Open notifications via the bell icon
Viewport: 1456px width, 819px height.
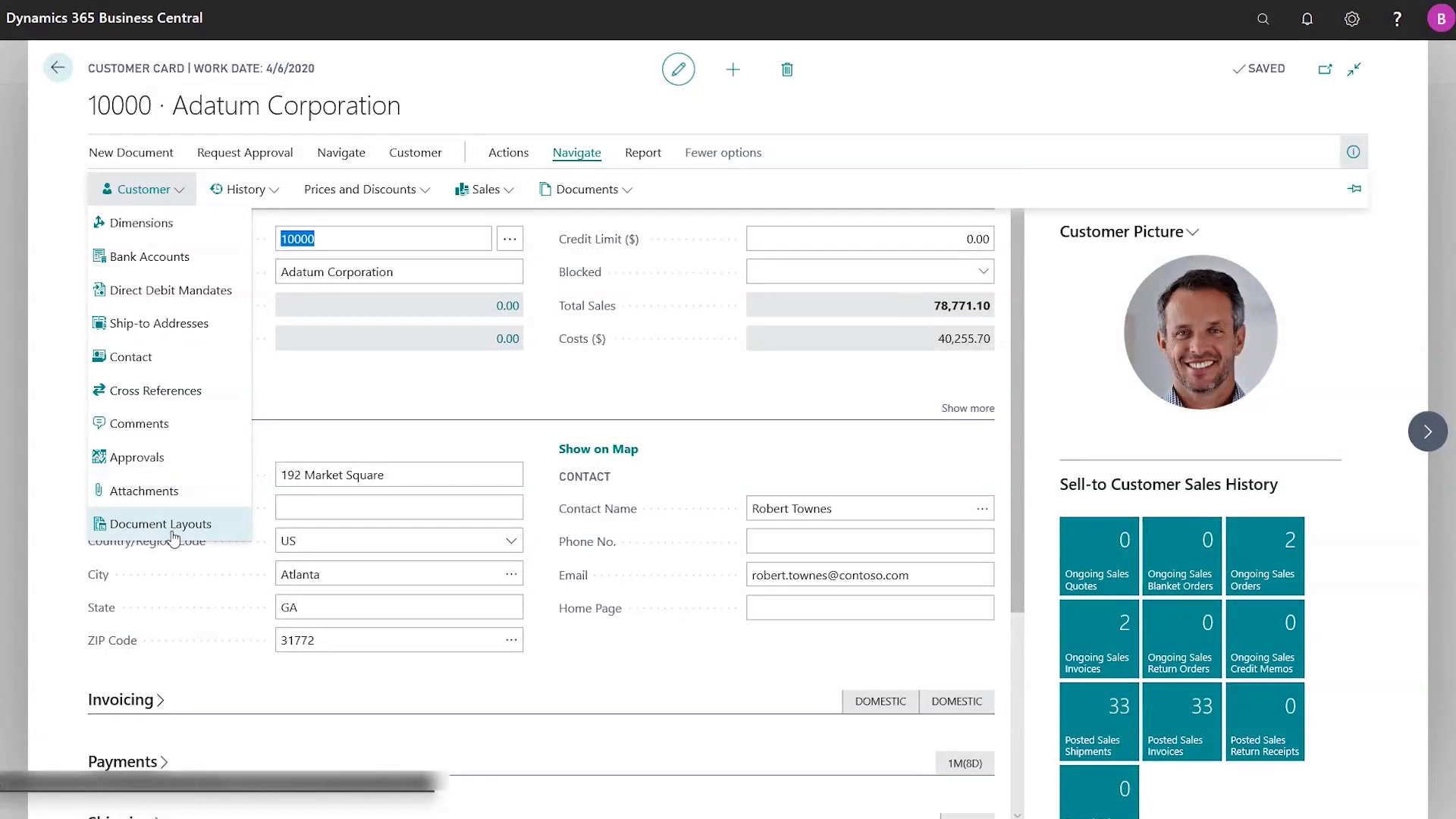click(x=1307, y=18)
